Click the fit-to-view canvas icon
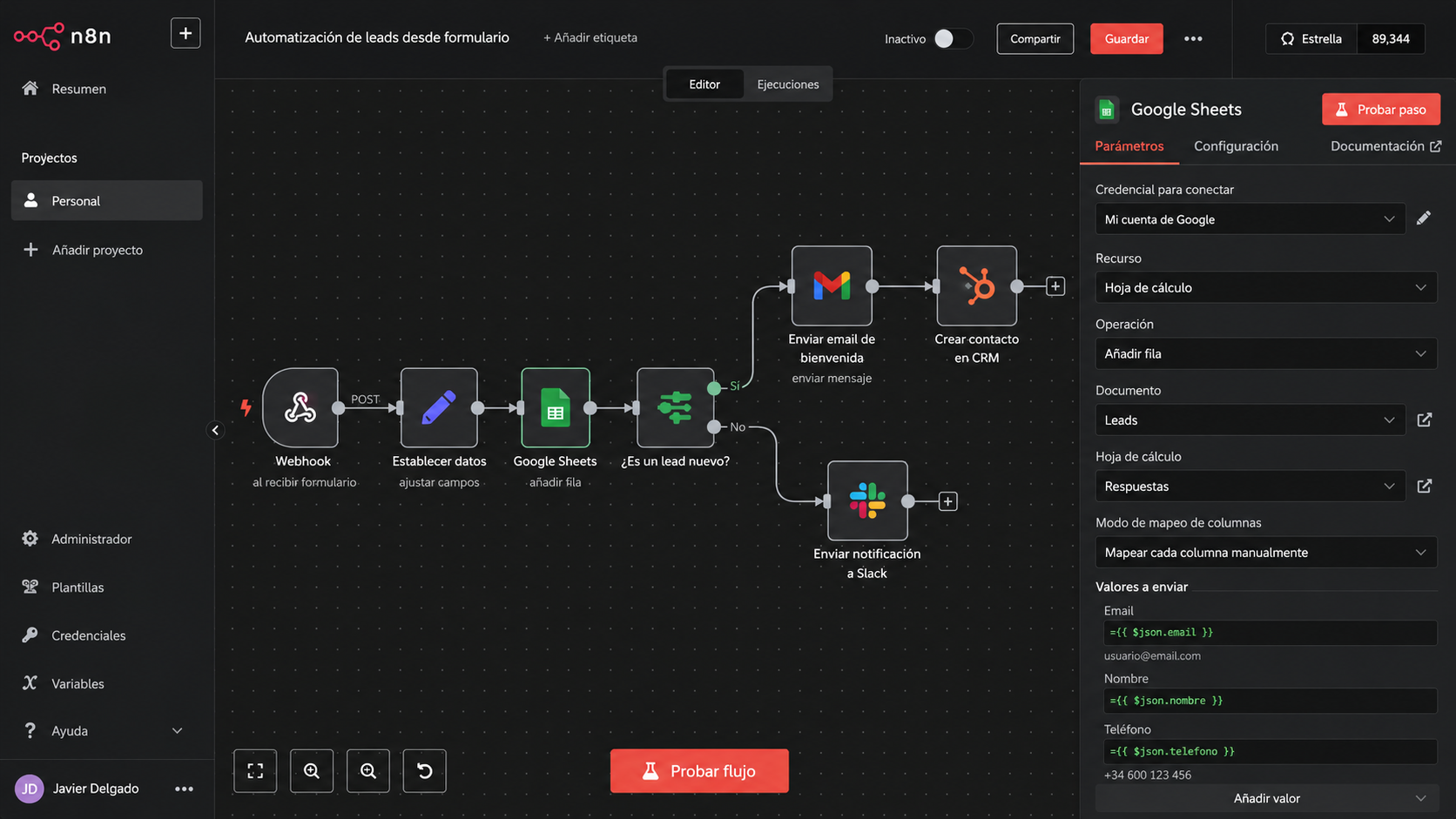The height and width of the screenshot is (819, 1456). [255, 771]
